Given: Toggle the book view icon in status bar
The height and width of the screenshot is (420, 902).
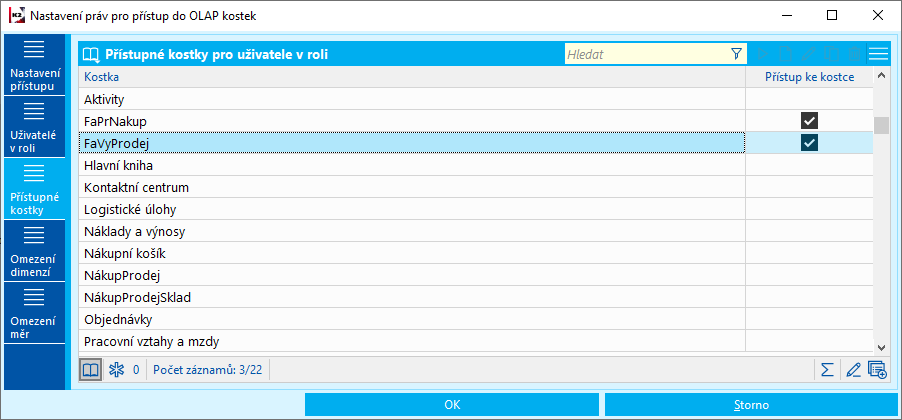Looking at the screenshot, I should 90,370.
